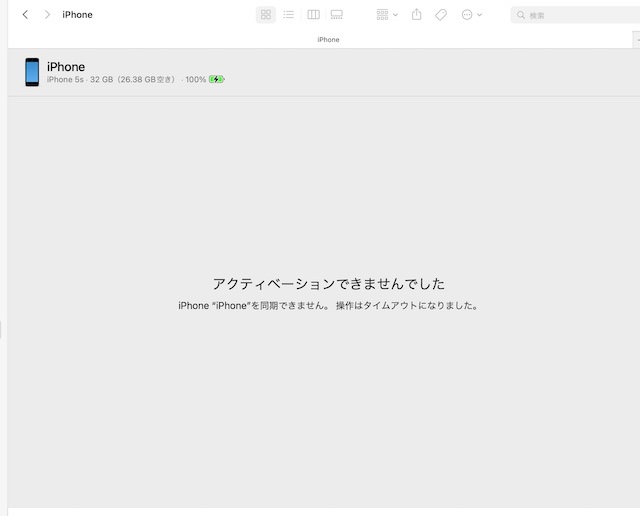640x516 pixels.
Task: Switch to icon grid view
Action: click(x=266, y=15)
